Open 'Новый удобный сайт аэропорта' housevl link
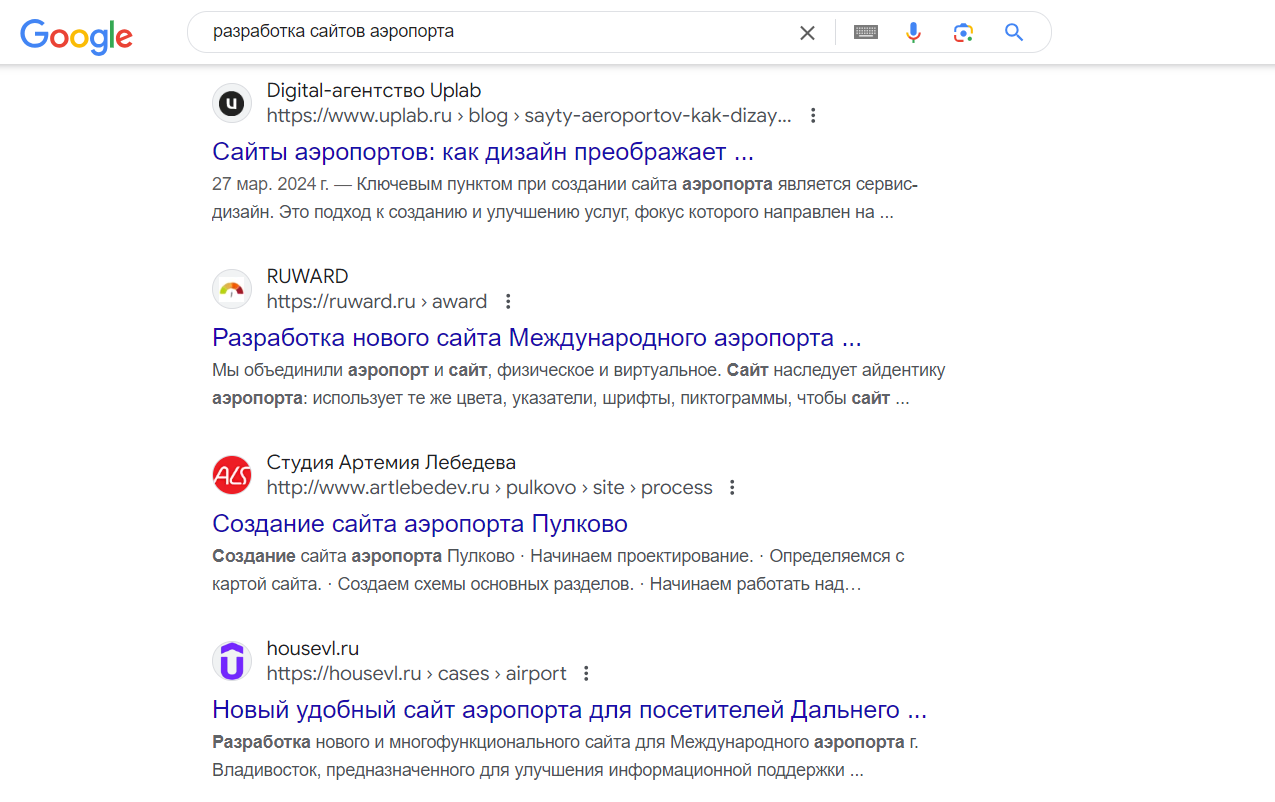Viewport: 1275px width, 802px height. pyautogui.click(x=569, y=710)
